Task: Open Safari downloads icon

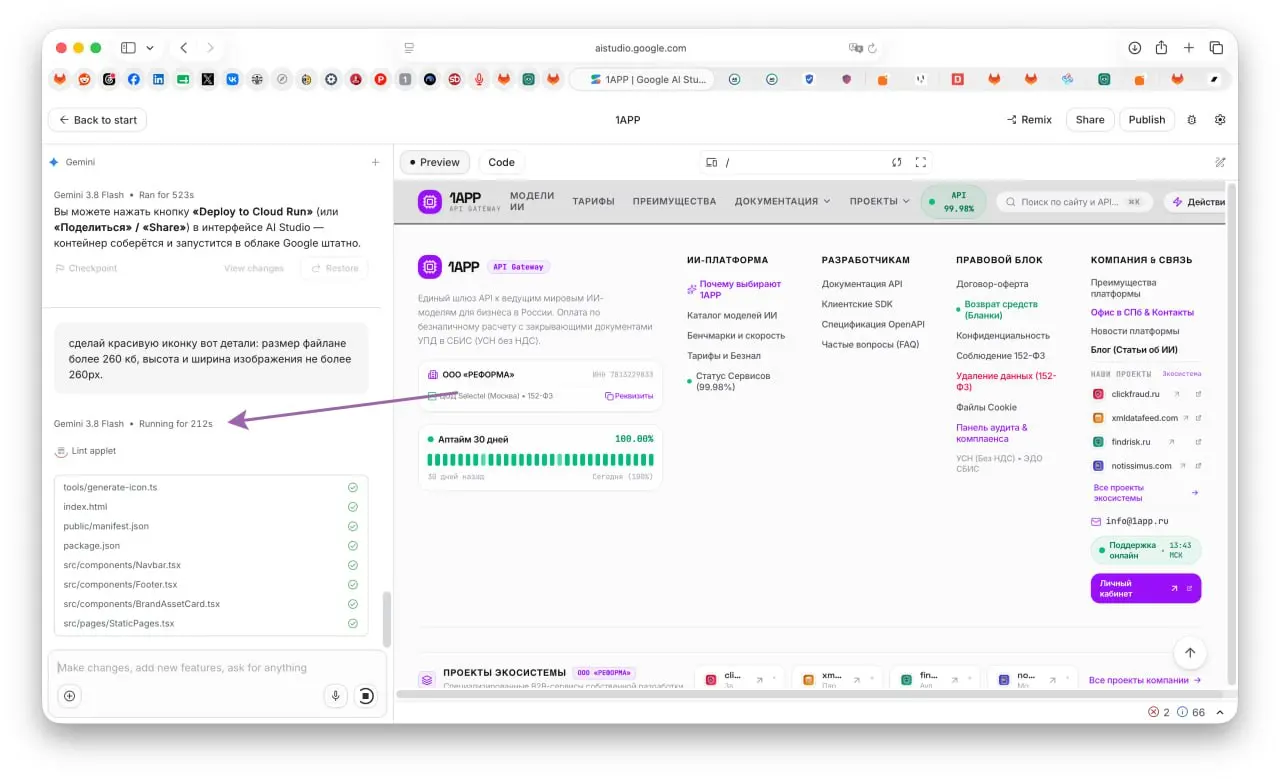Action: [x=1134, y=48]
